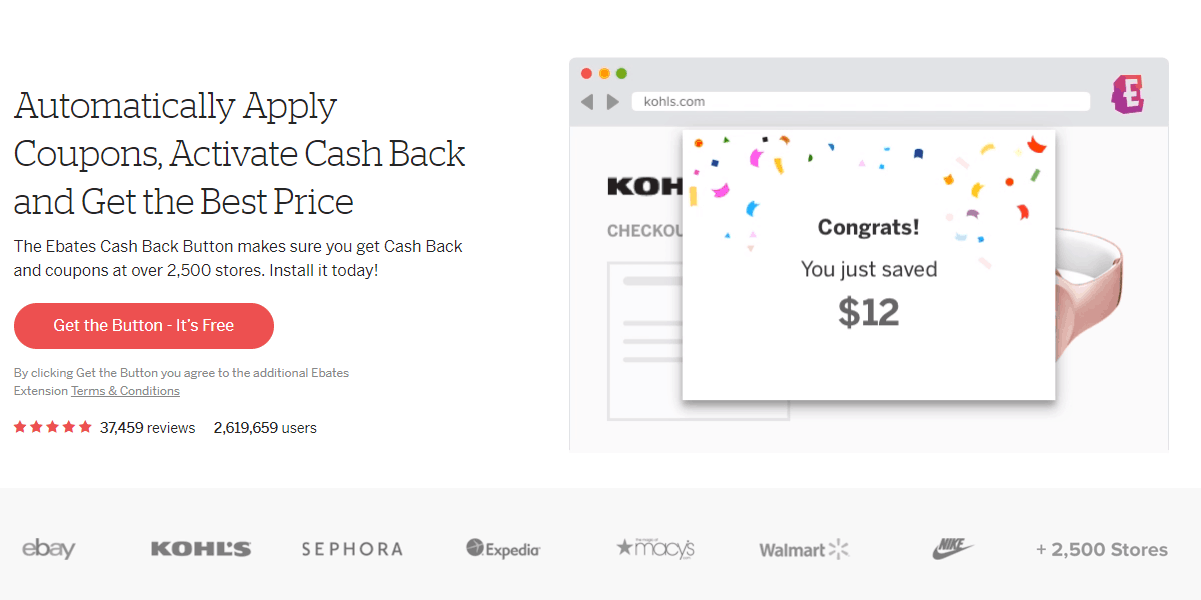Select the Walmart store logo

point(803,548)
